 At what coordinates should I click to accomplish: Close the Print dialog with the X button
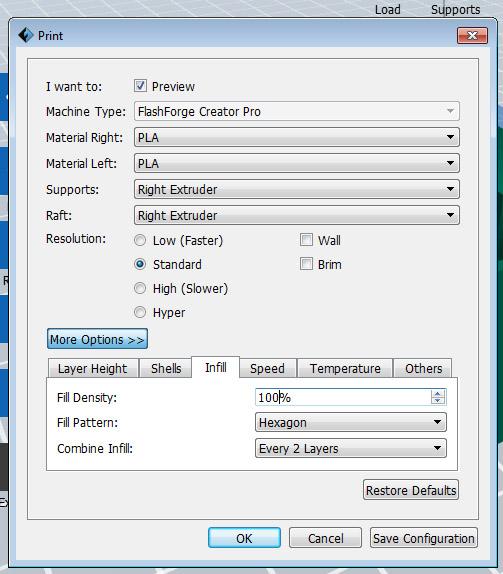(x=472, y=36)
